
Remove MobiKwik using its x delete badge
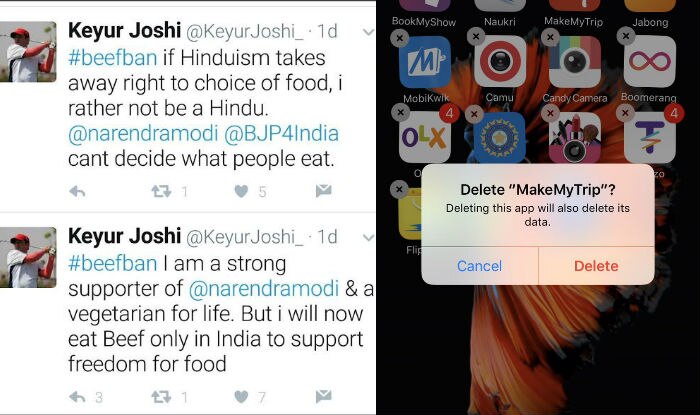point(400,38)
